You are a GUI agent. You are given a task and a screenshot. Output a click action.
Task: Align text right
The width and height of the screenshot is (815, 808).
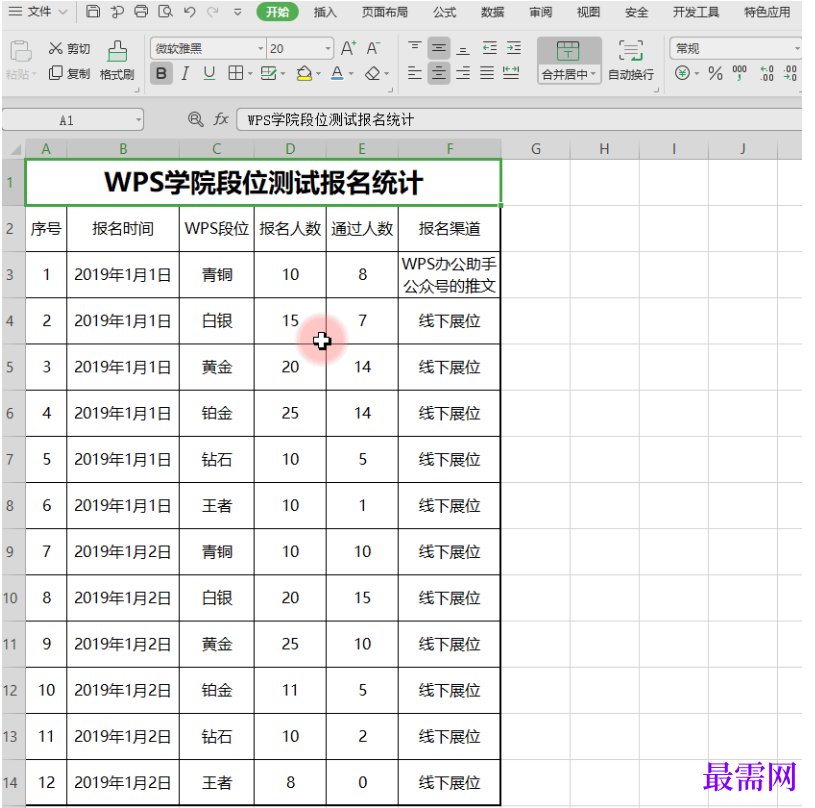point(463,73)
